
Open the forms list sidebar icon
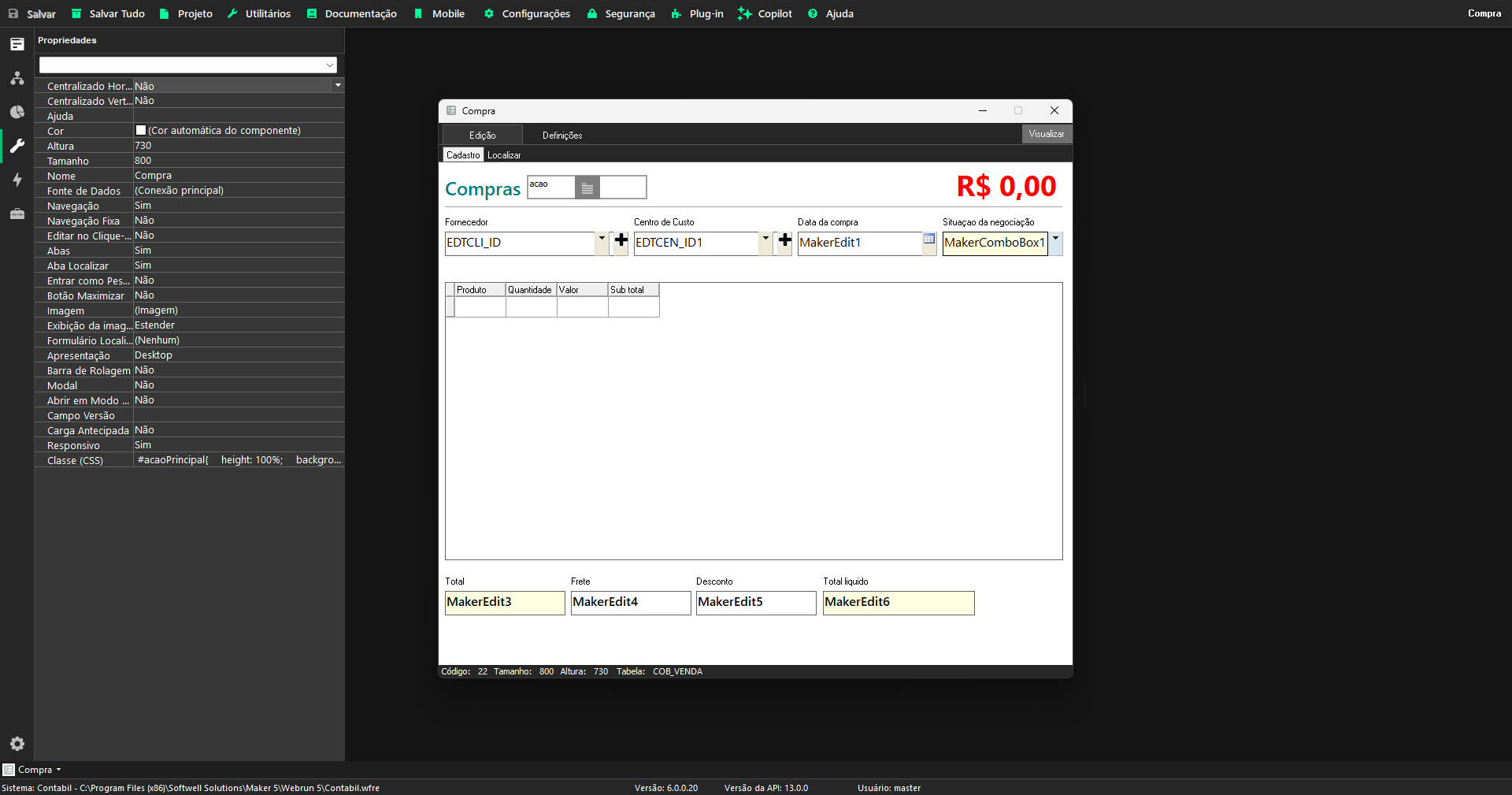tap(17, 44)
